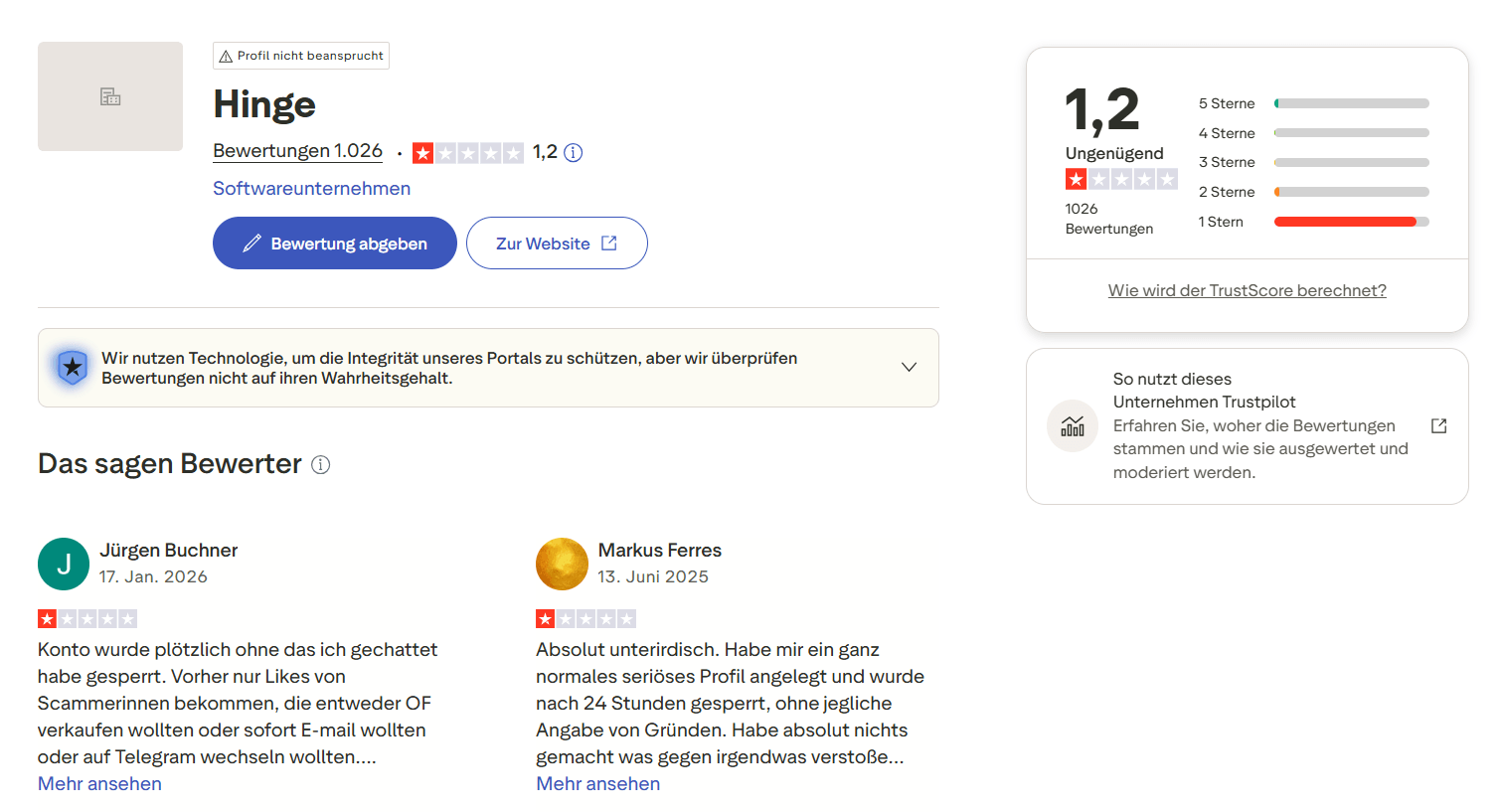Click Markus Ferres's profile picture

(x=562, y=564)
